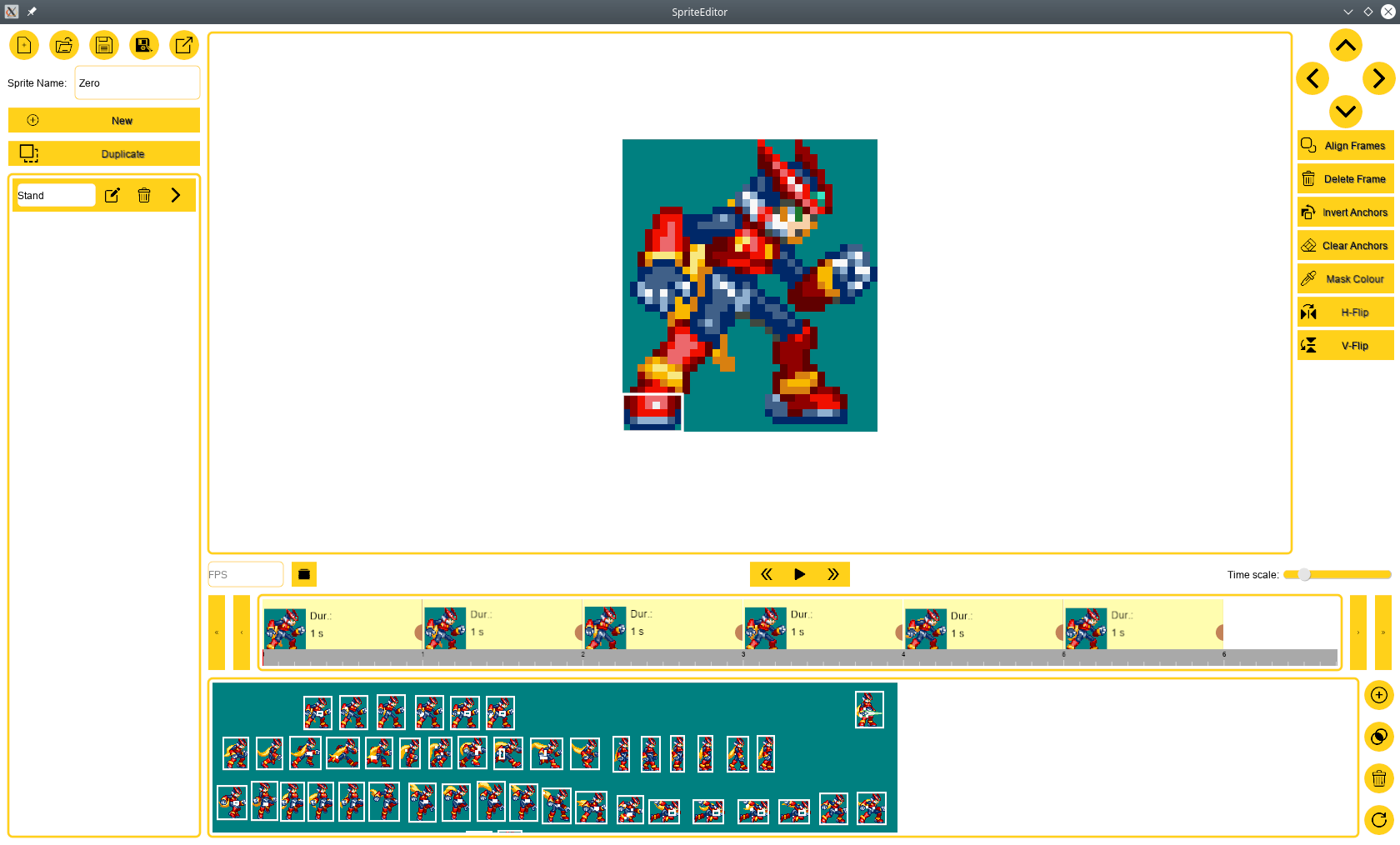Image resolution: width=1400 pixels, height=845 pixels.
Task: Step back to previous frame
Action: pos(767,574)
